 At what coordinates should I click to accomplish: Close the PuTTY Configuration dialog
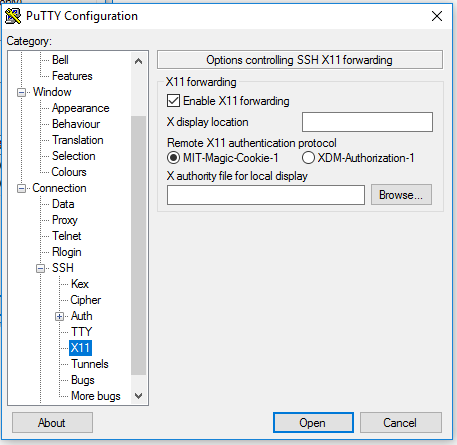pyautogui.click(x=437, y=16)
